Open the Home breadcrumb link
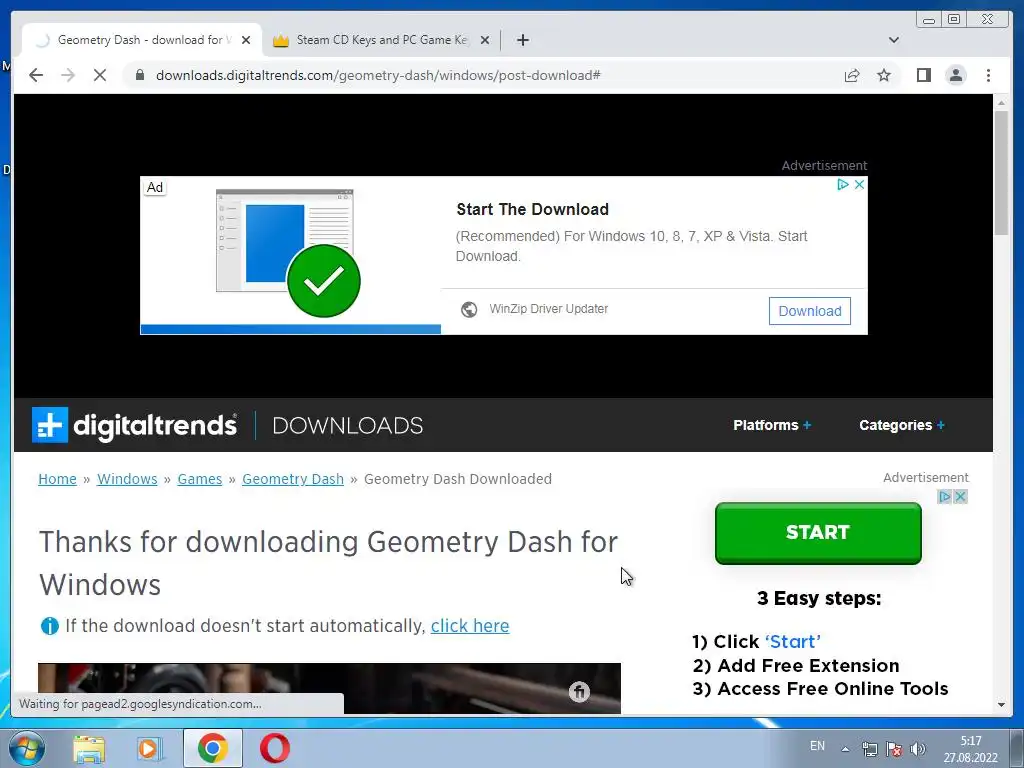This screenshot has height=768, width=1024. pos(57,479)
